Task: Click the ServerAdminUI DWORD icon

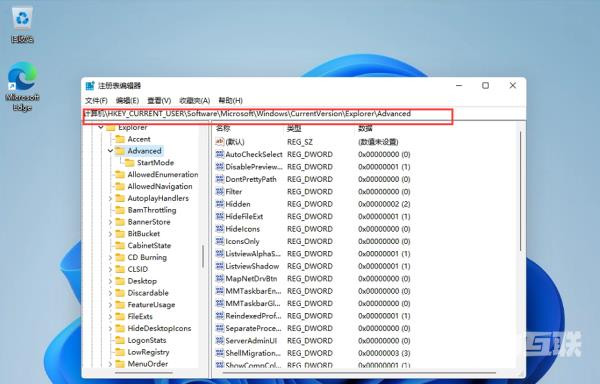Action: tap(220, 341)
